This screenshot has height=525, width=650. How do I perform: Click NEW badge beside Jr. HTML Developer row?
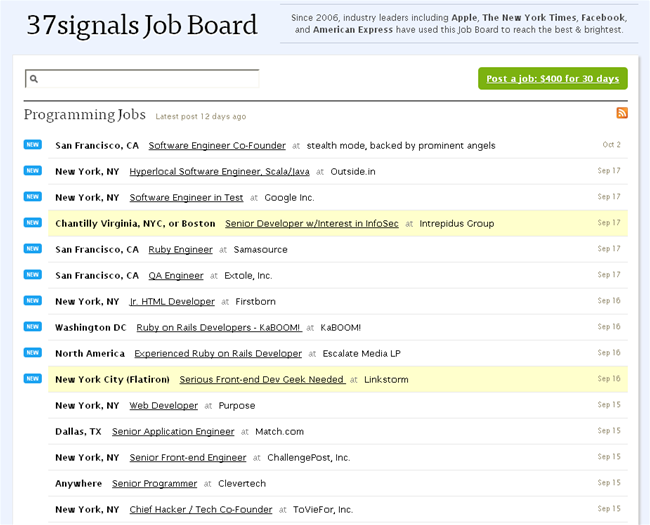coord(32,301)
